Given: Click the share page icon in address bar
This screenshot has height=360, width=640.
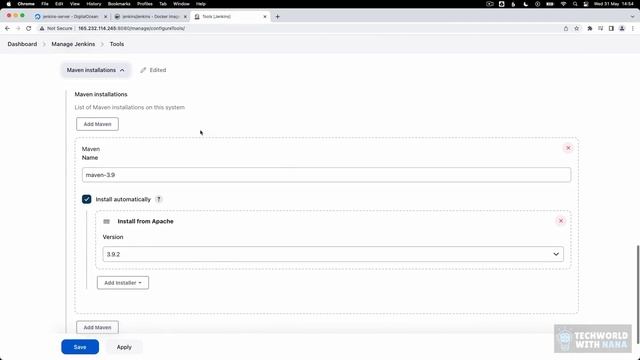Looking at the screenshot, I should pyautogui.click(x=566, y=28).
